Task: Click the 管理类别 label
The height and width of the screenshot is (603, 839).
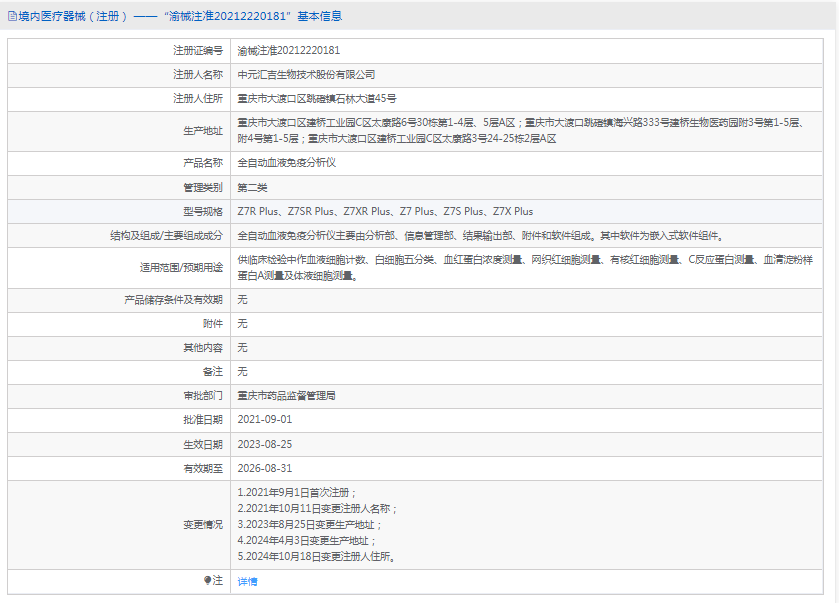Action: pyautogui.click(x=203, y=188)
